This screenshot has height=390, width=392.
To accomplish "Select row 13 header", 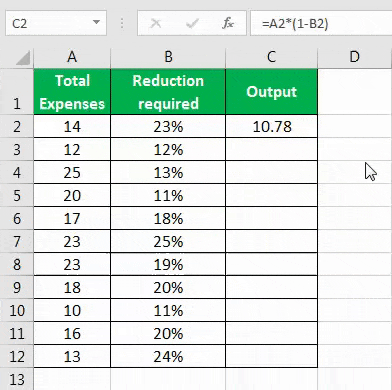I will 17,379.
